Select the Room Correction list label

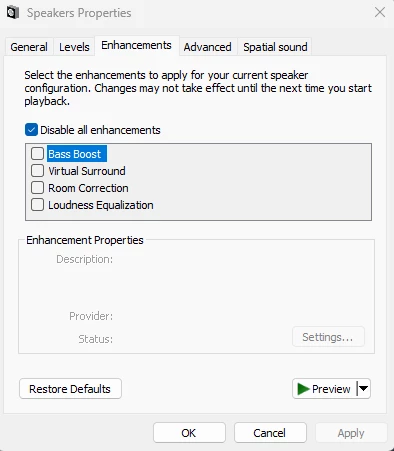coord(88,188)
